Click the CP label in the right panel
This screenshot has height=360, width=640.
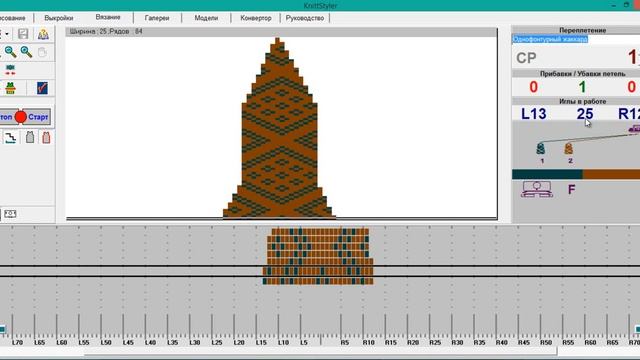click(526, 58)
